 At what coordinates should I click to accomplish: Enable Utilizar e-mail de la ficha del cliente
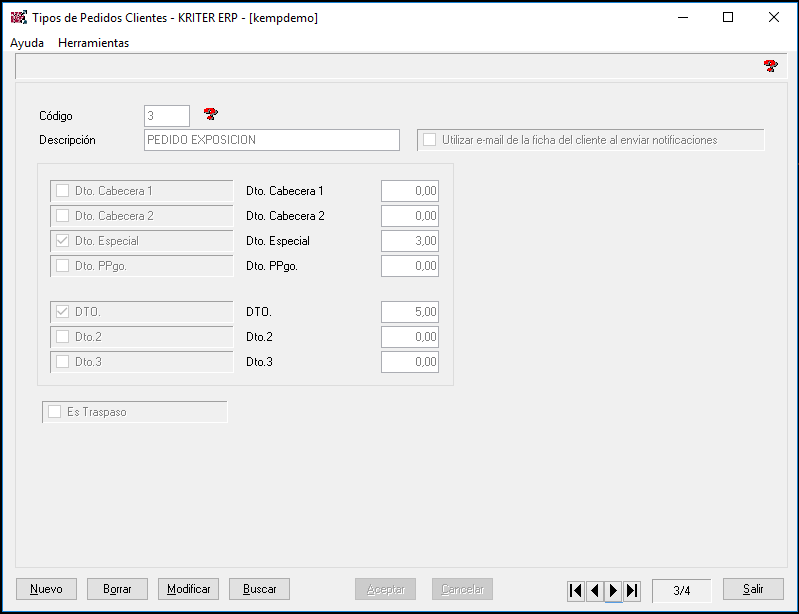[430, 140]
